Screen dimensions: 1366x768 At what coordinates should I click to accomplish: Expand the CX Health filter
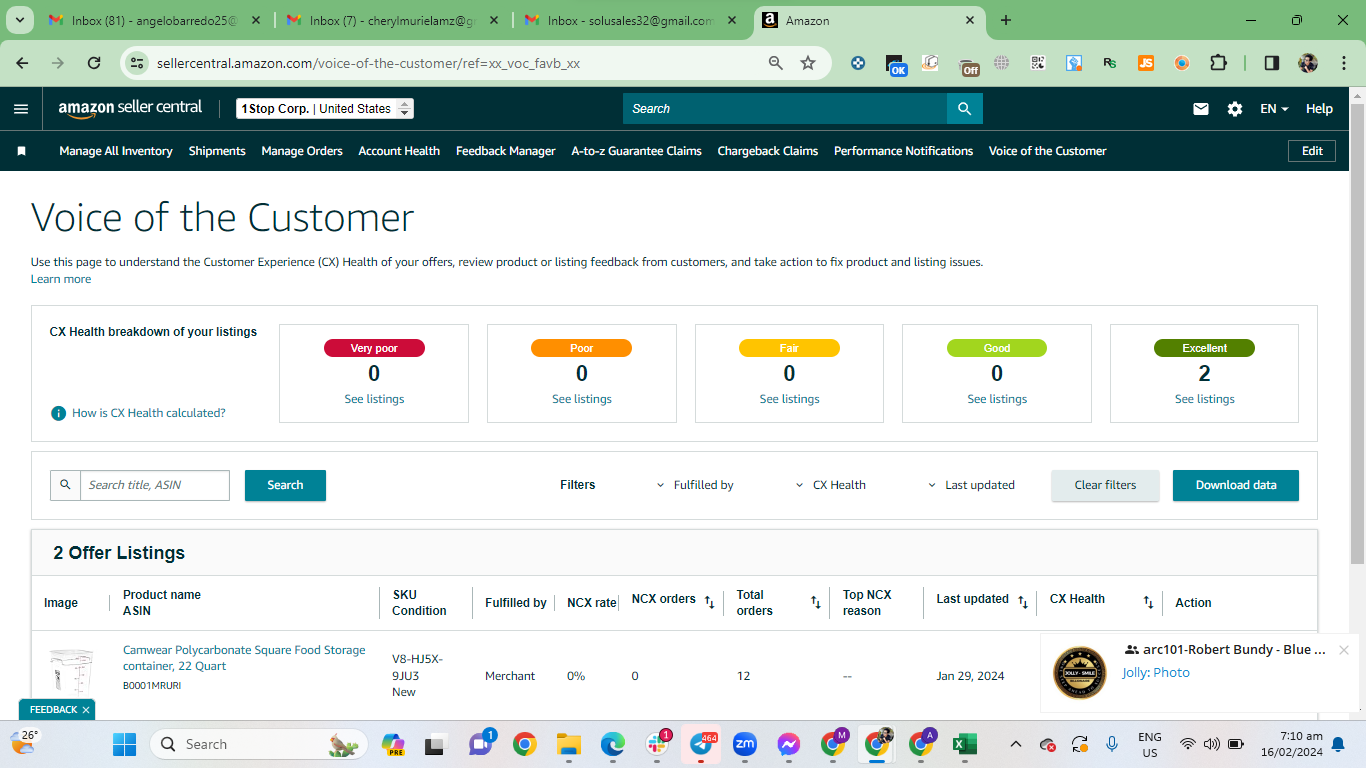pyautogui.click(x=831, y=485)
